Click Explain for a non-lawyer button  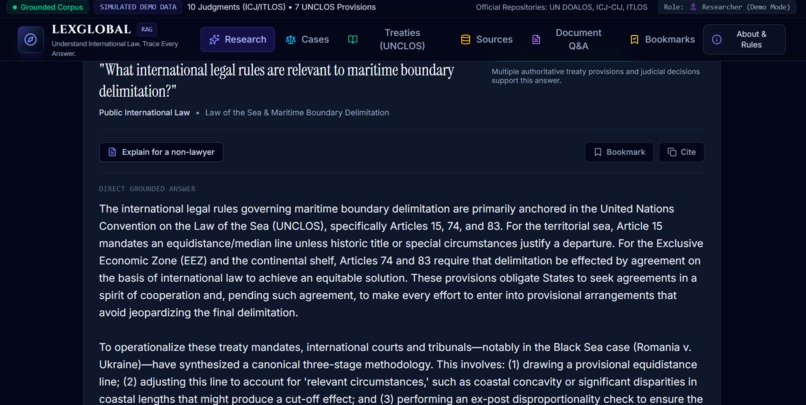click(161, 152)
